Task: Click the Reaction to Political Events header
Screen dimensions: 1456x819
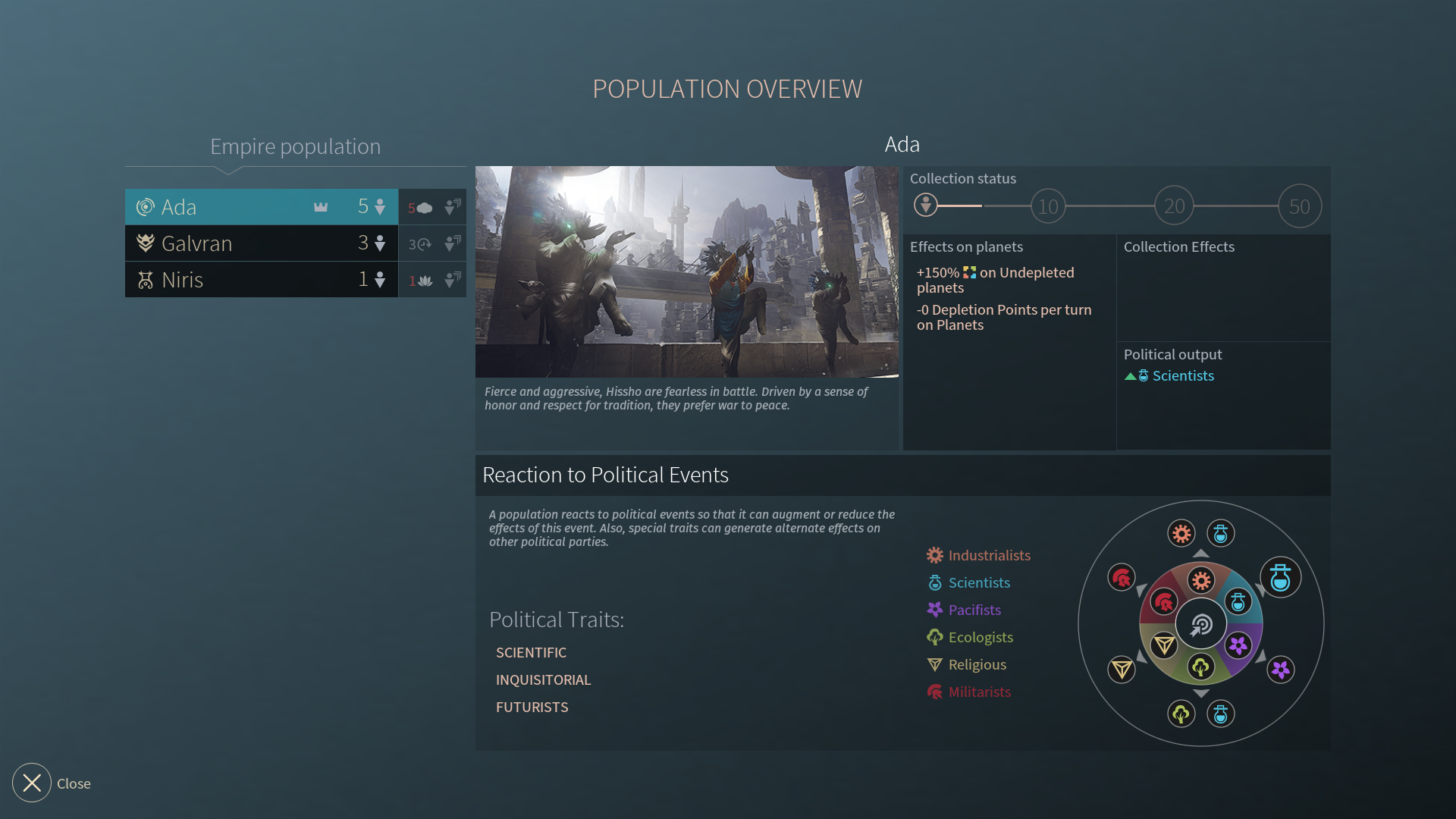Action: click(x=605, y=475)
